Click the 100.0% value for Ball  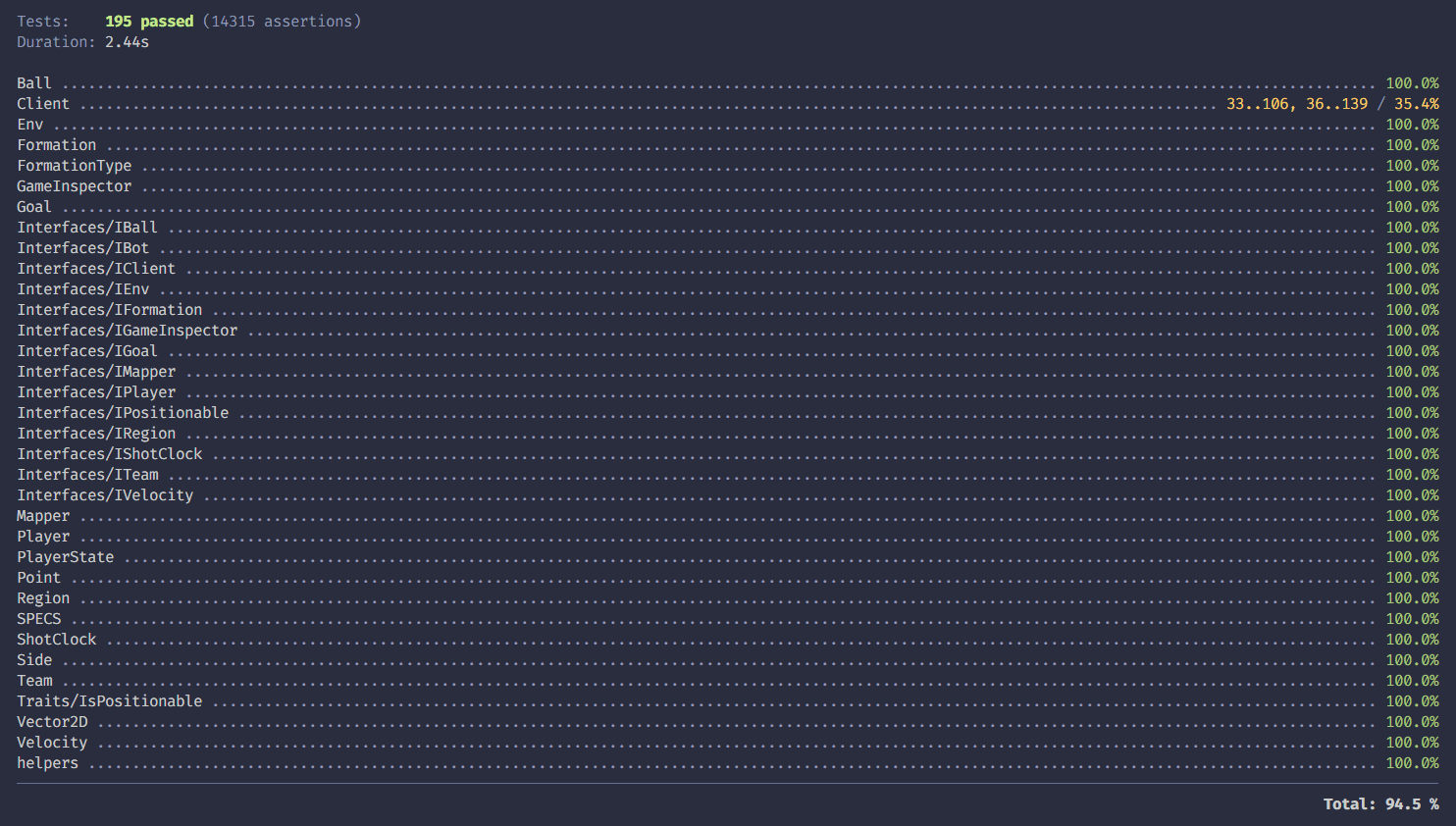[x=1413, y=83]
